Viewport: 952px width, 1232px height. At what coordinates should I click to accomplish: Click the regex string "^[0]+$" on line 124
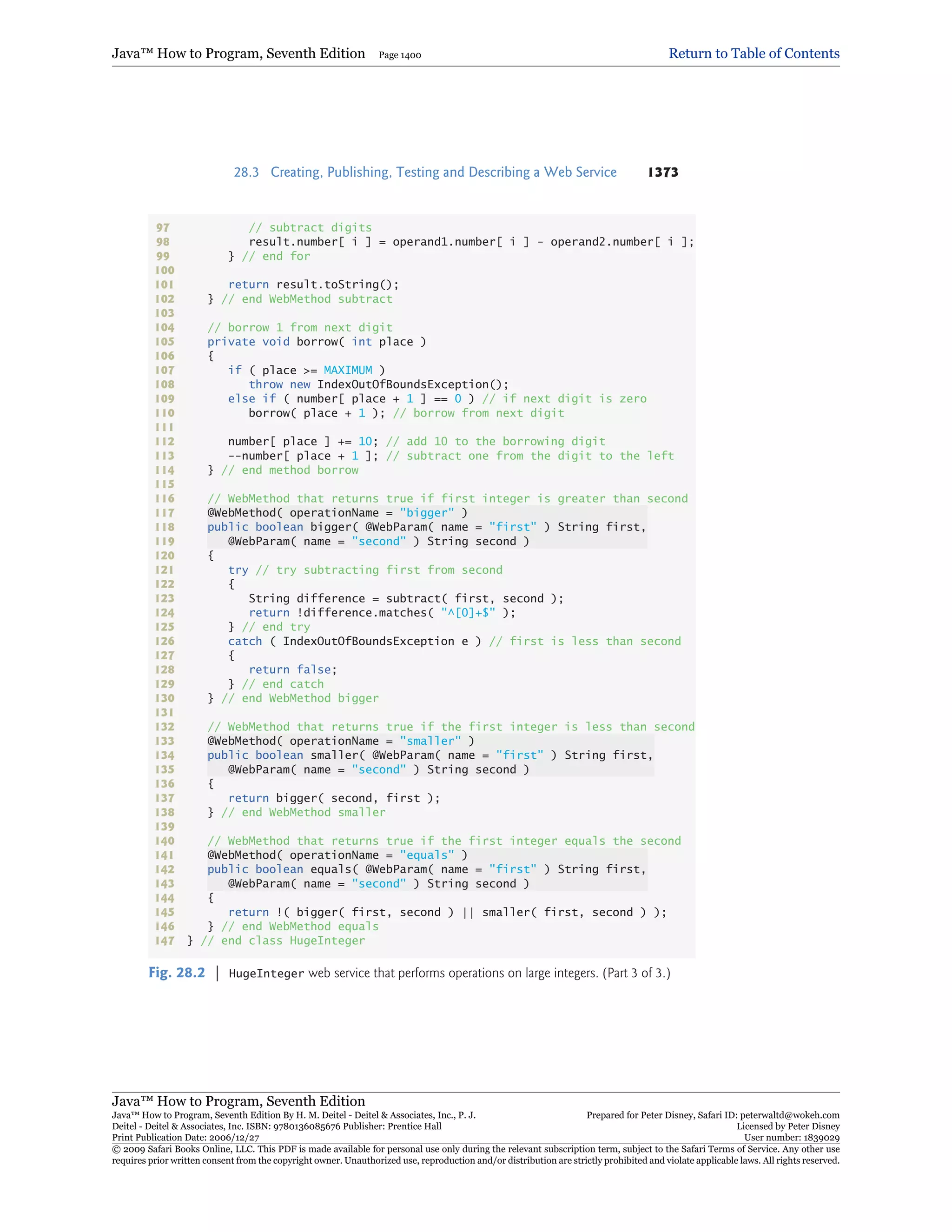[468, 613]
